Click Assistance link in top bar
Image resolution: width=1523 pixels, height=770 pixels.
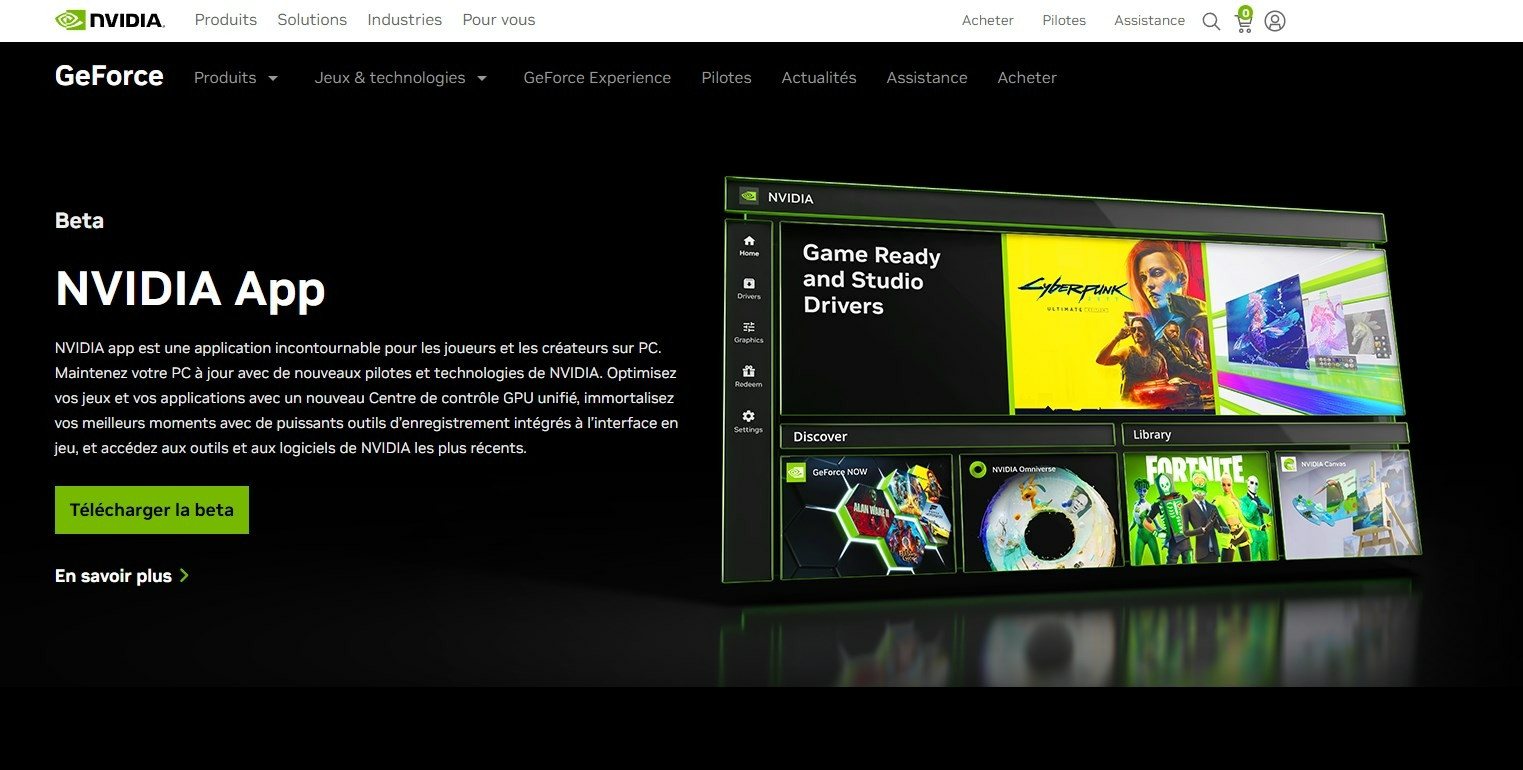click(1149, 20)
